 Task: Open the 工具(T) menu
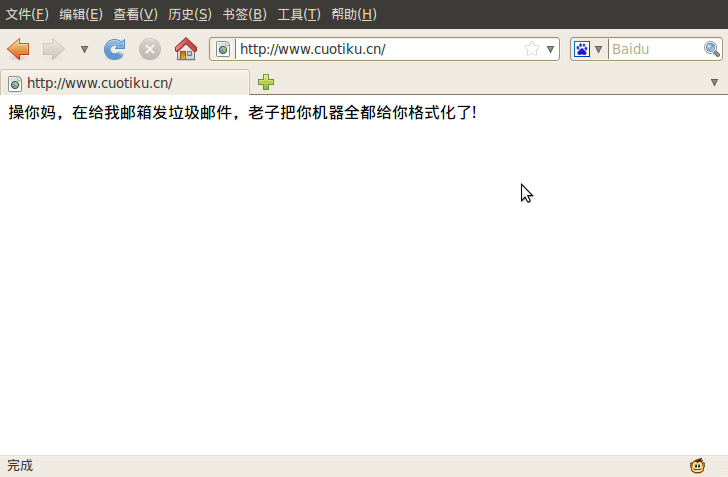tap(299, 14)
